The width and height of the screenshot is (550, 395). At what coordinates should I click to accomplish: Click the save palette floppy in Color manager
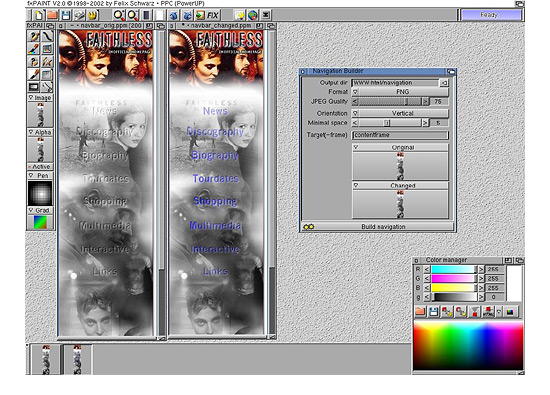434,312
